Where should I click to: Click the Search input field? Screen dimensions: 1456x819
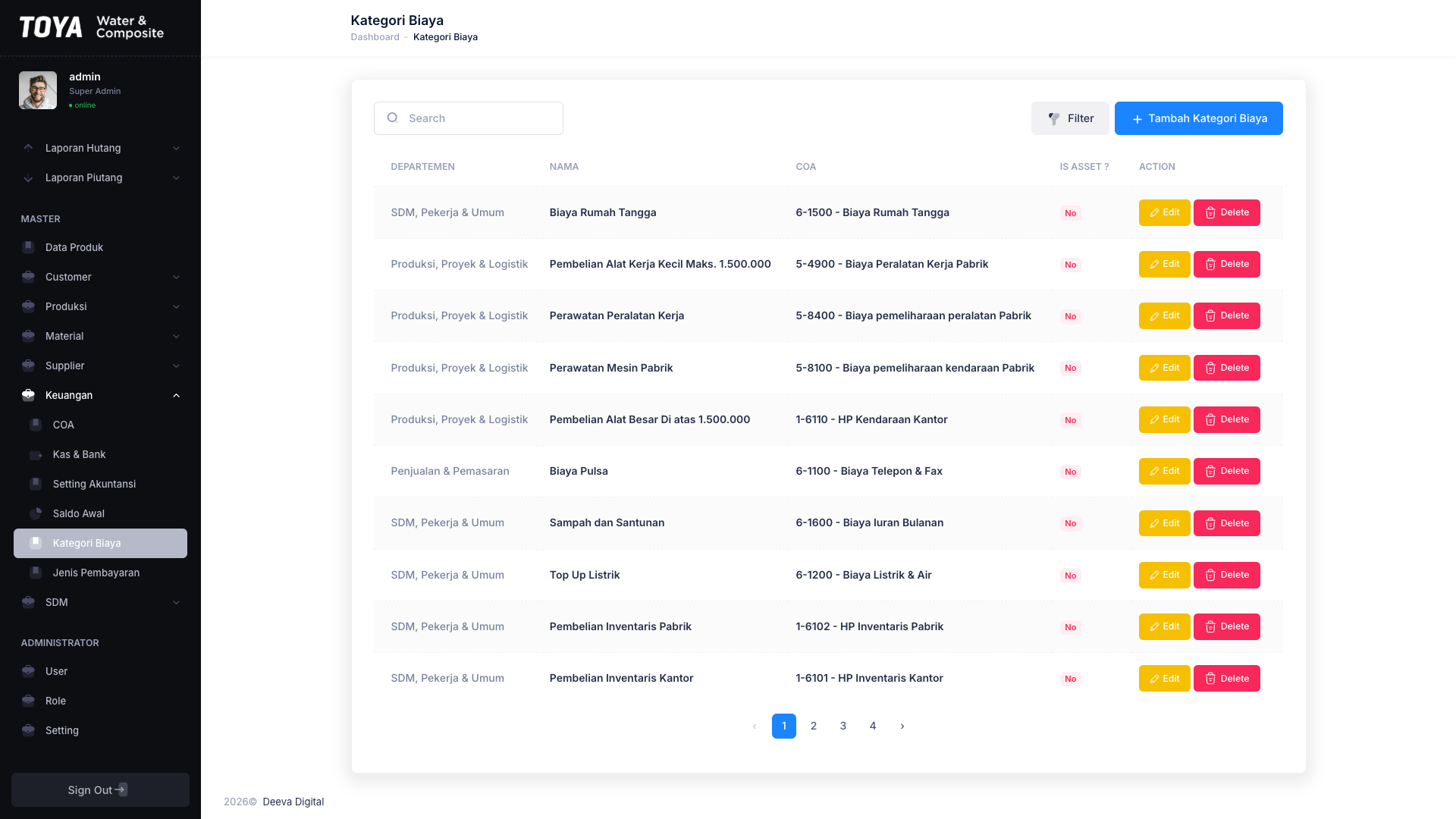pos(469,118)
